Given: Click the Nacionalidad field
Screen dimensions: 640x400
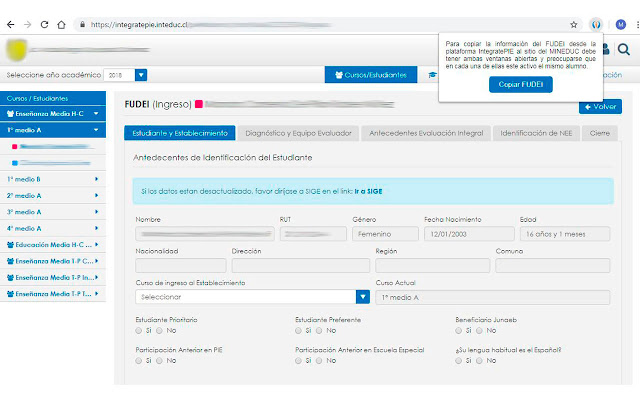Looking at the screenshot, I should coord(181,265).
